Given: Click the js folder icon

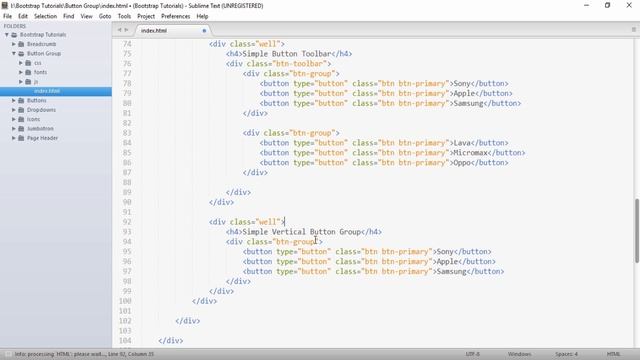Looking at the screenshot, I should (28, 82).
